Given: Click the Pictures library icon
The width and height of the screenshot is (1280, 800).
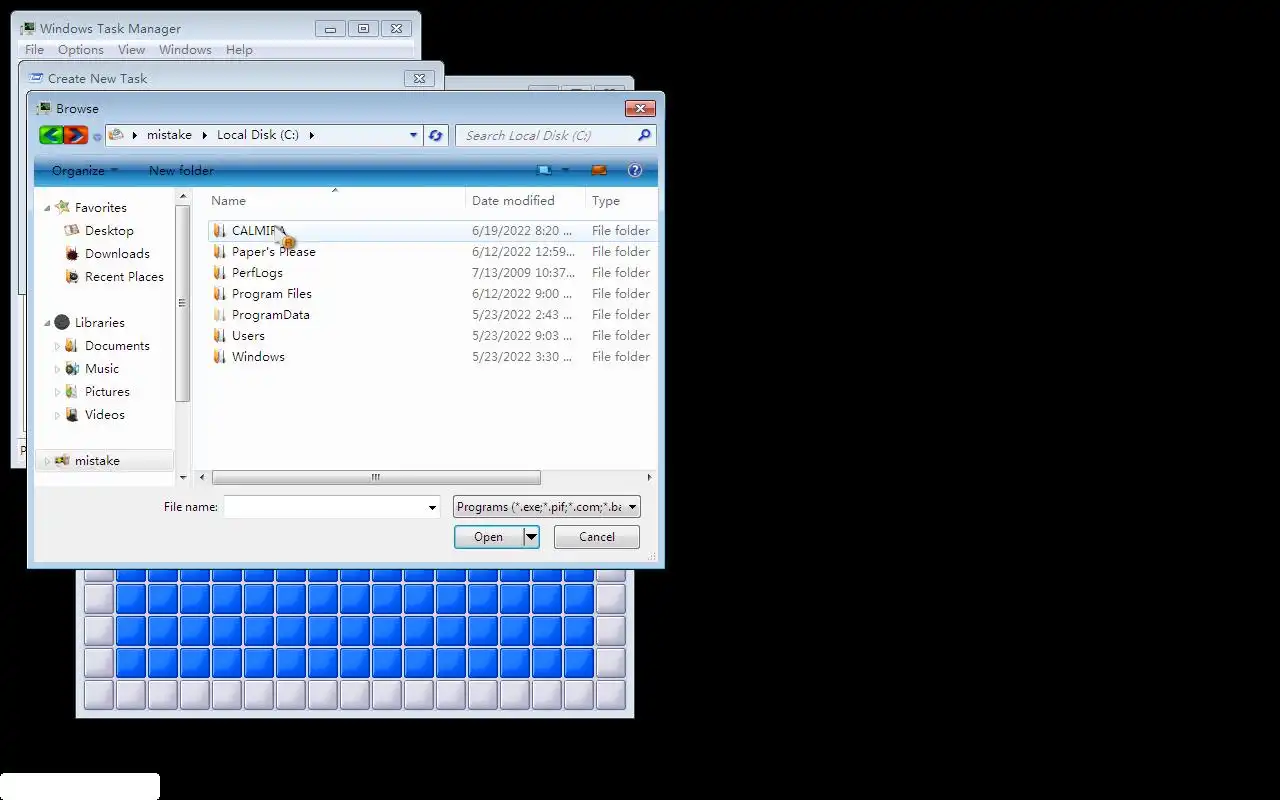Looking at the screenshot, I should [x=72, y=391].
